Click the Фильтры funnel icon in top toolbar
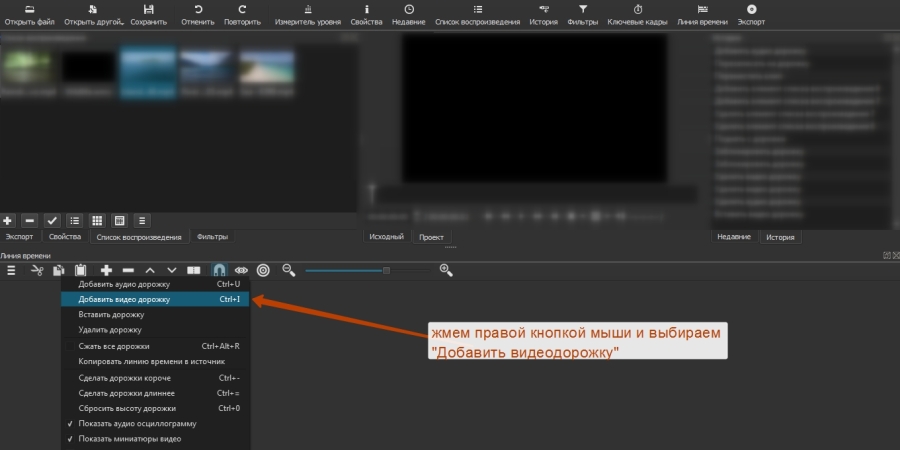900x450 pixels. (583, 13)
